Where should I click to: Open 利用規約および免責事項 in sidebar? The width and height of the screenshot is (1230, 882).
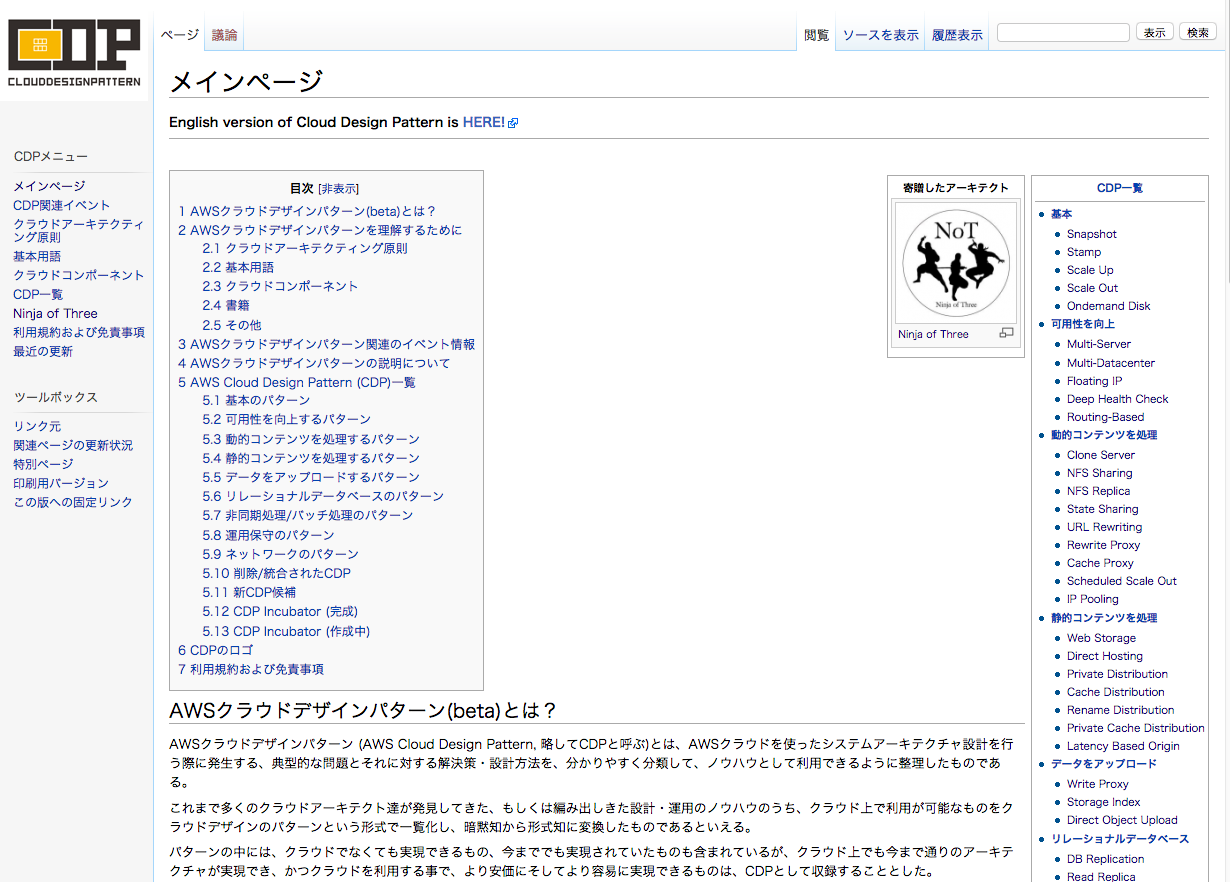(x=79, y=332)
